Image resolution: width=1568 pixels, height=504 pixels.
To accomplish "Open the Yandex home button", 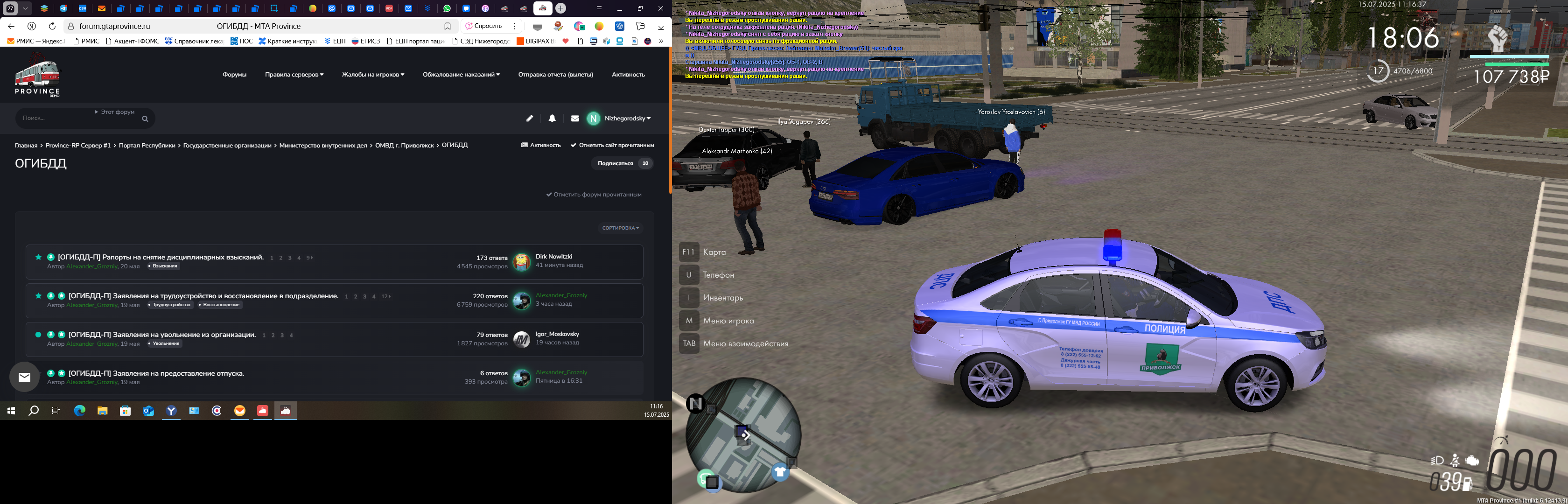I will point(32,26).
